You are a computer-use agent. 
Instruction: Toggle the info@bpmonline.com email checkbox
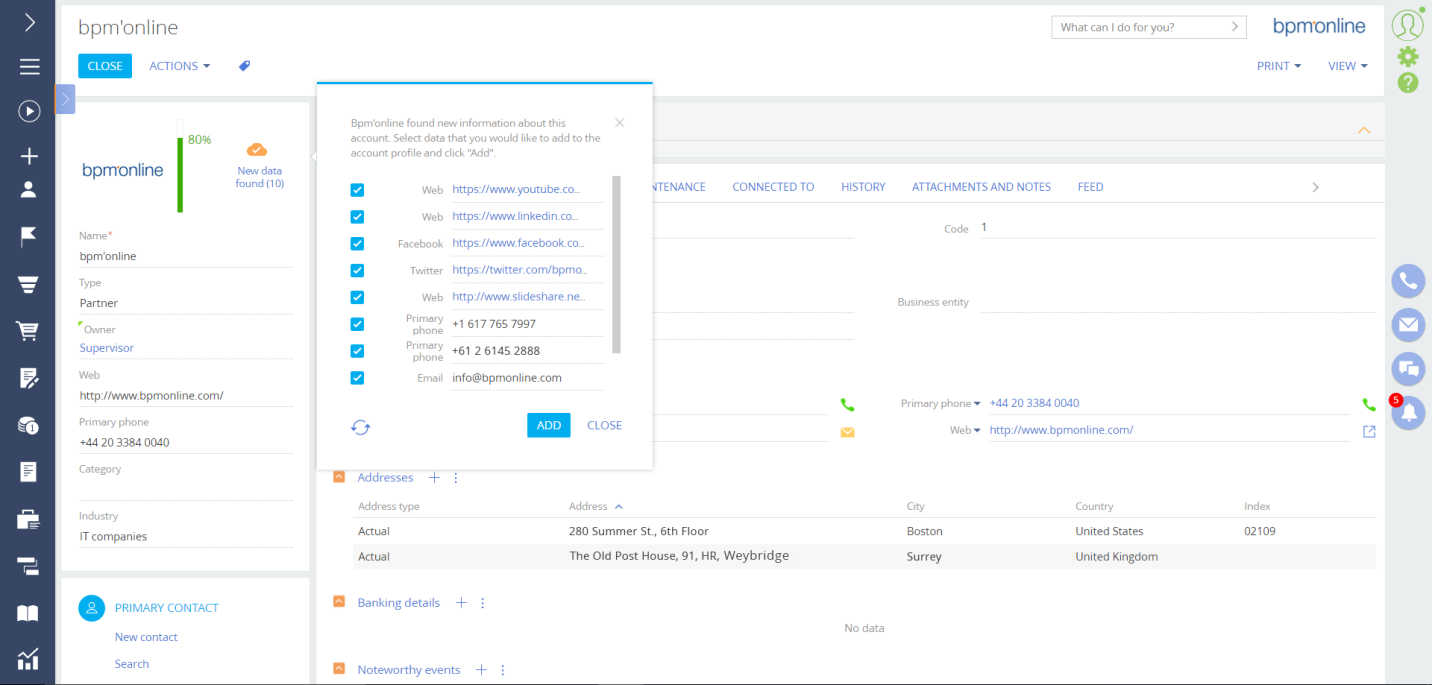click(357, 378)
